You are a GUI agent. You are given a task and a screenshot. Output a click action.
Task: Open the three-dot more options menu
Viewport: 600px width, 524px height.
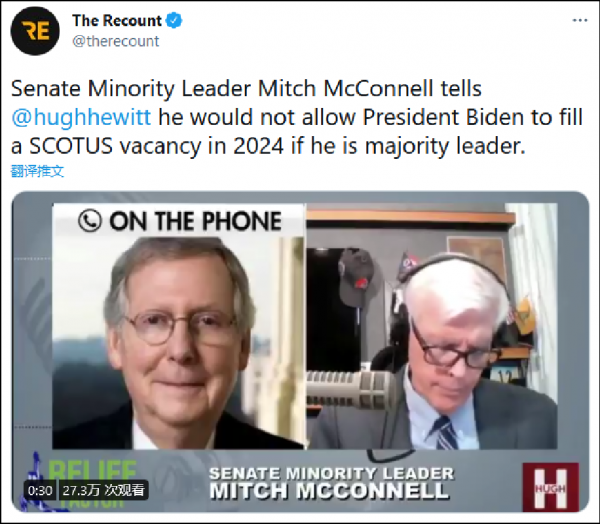(580, 20)
